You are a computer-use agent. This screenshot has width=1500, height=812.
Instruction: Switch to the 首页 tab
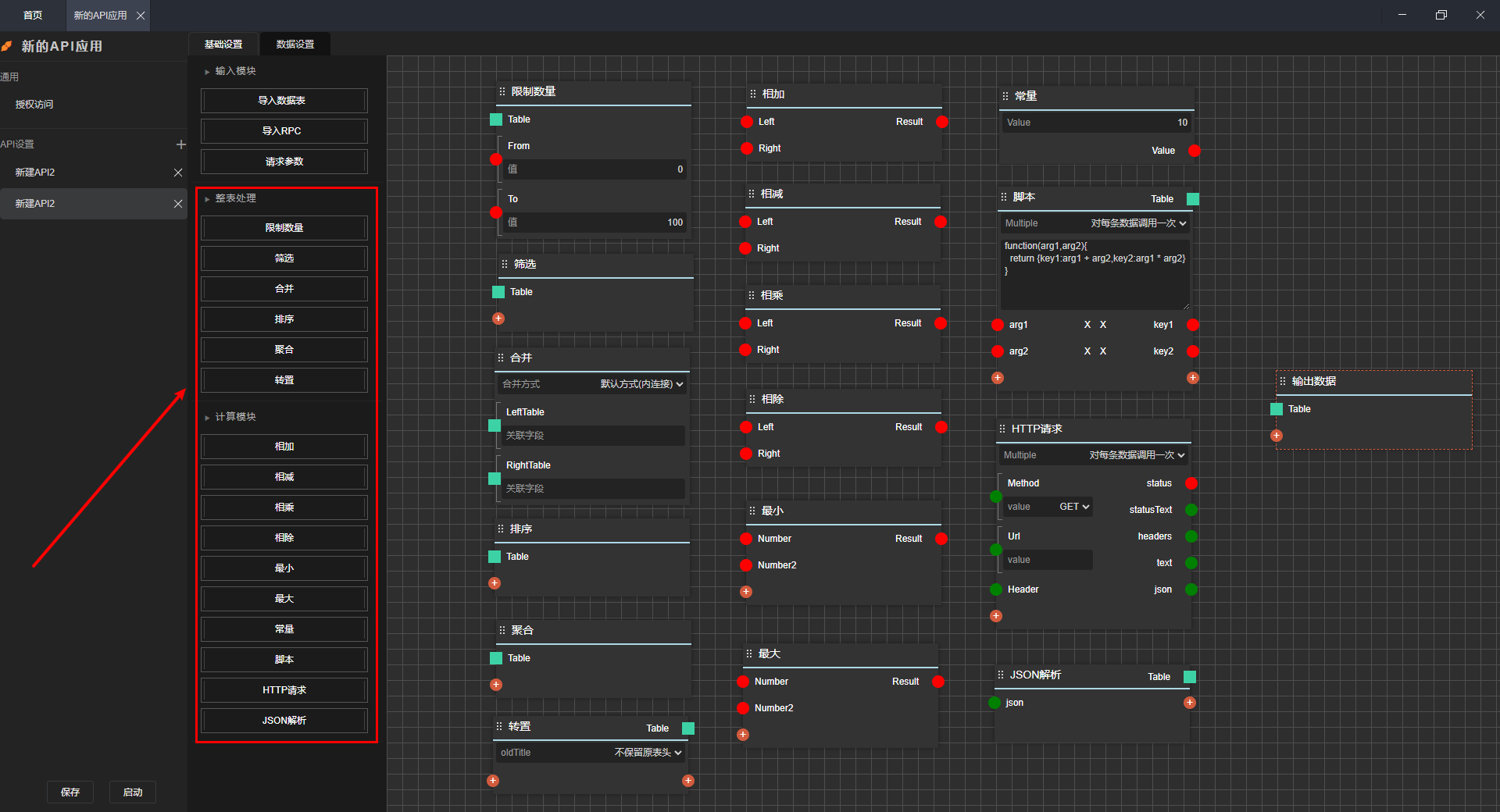pyautogui.click(x=33, y=16)
